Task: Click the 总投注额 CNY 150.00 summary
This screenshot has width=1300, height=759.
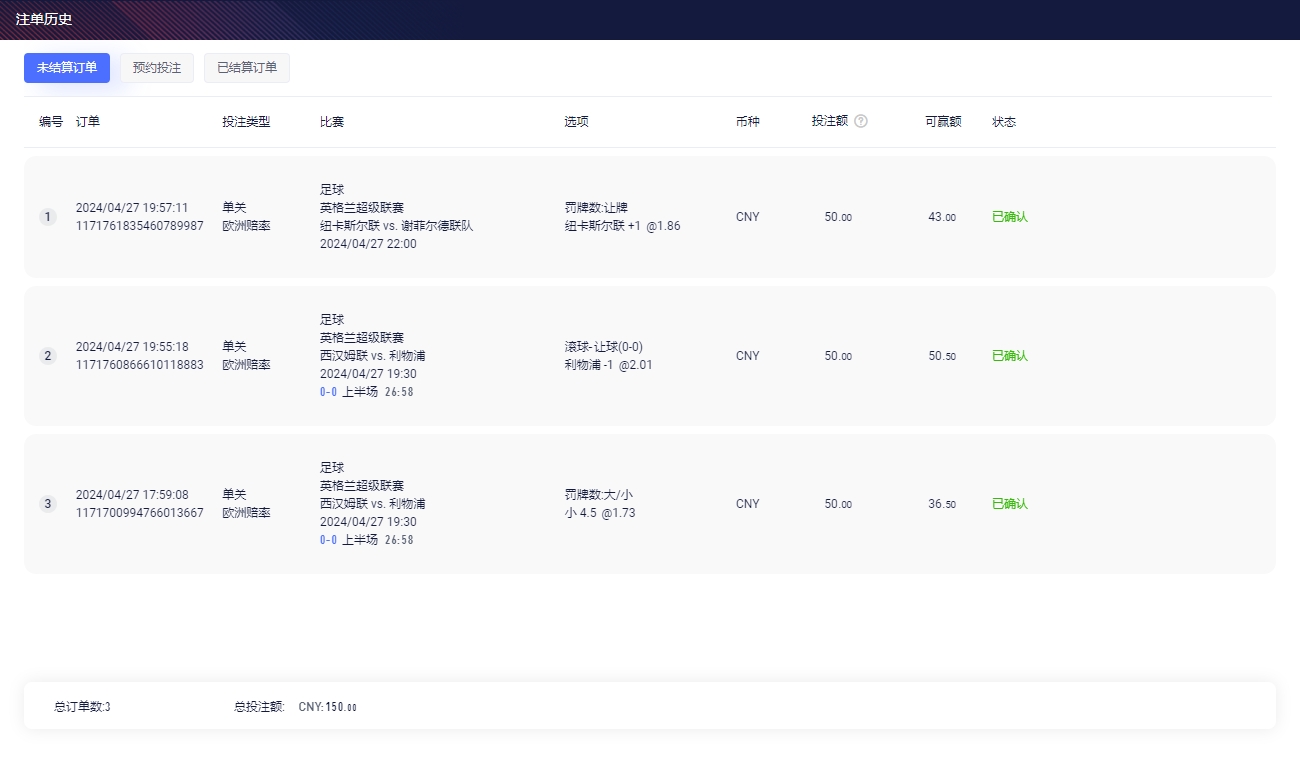Action: (x=295, y=707)
